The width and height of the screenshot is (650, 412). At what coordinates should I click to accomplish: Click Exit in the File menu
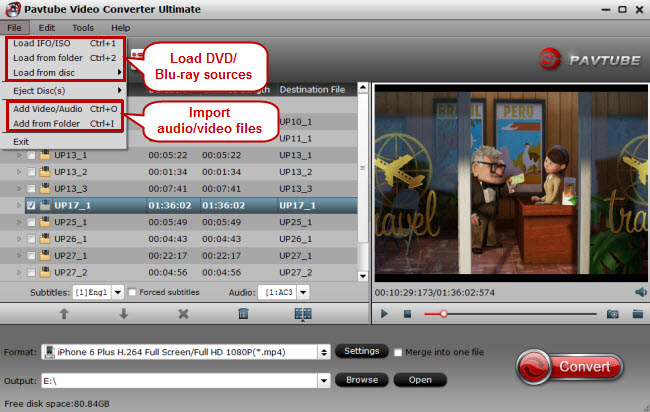coord(21,142)
